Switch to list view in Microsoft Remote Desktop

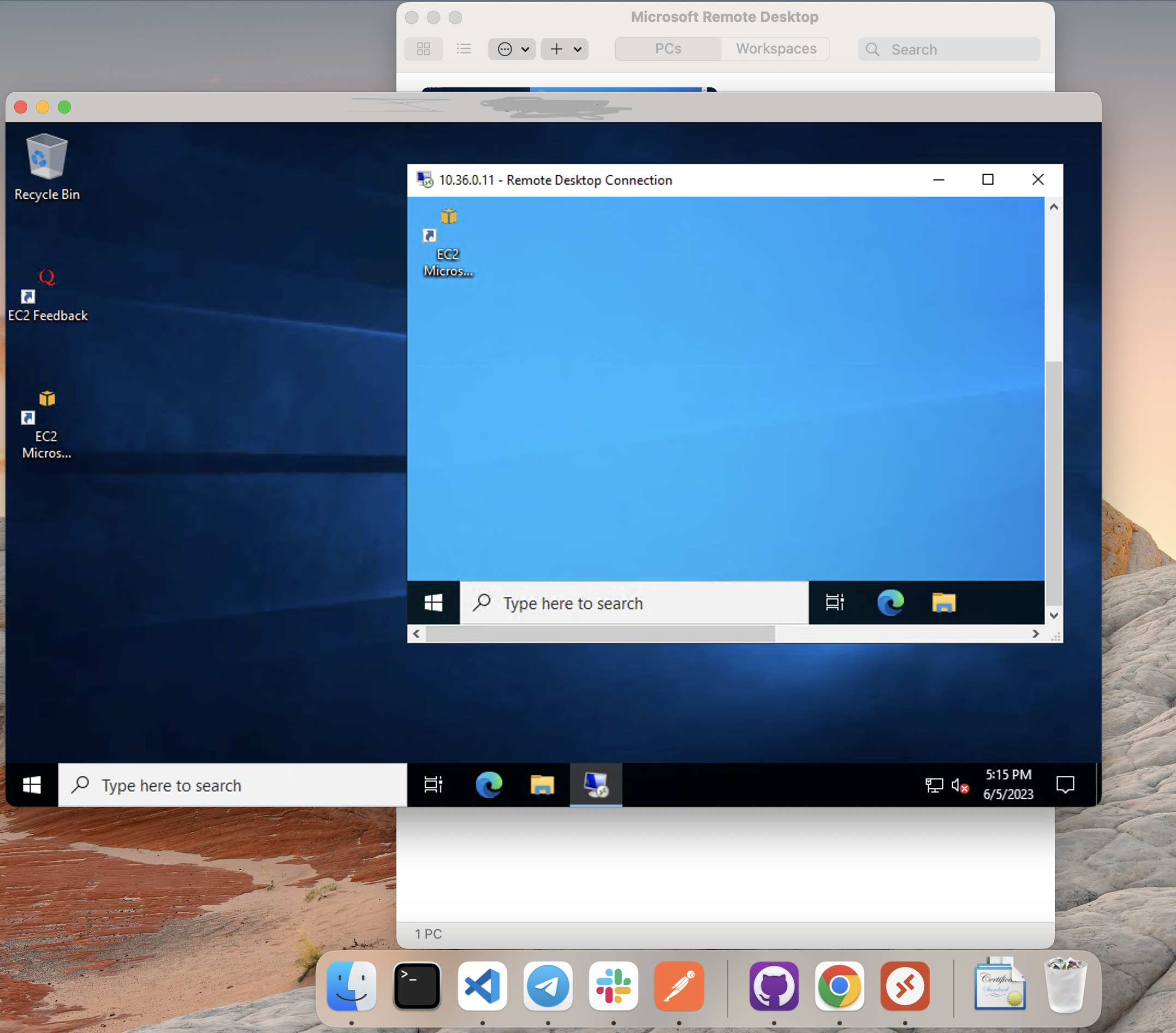click(464, 49)
